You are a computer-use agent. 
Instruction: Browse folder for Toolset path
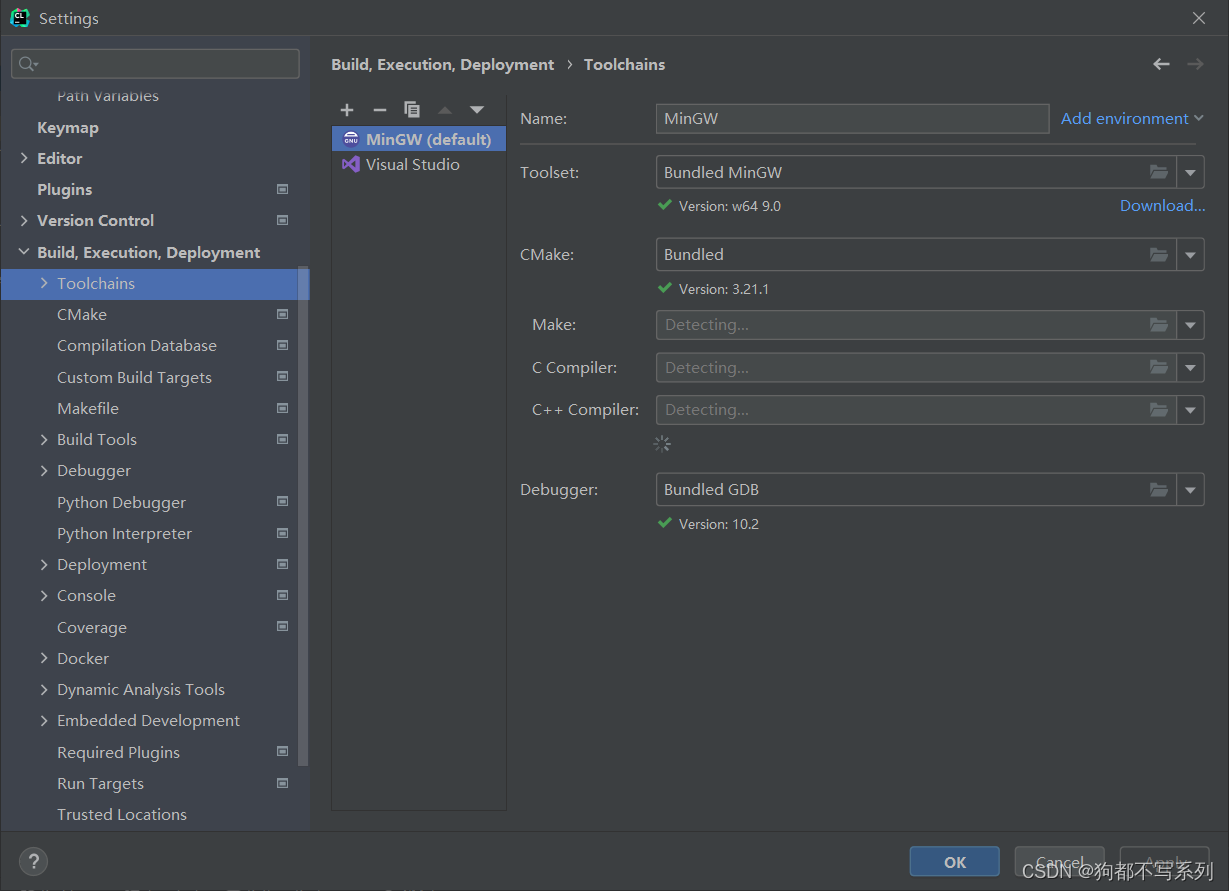click(x=1159, y=172)
